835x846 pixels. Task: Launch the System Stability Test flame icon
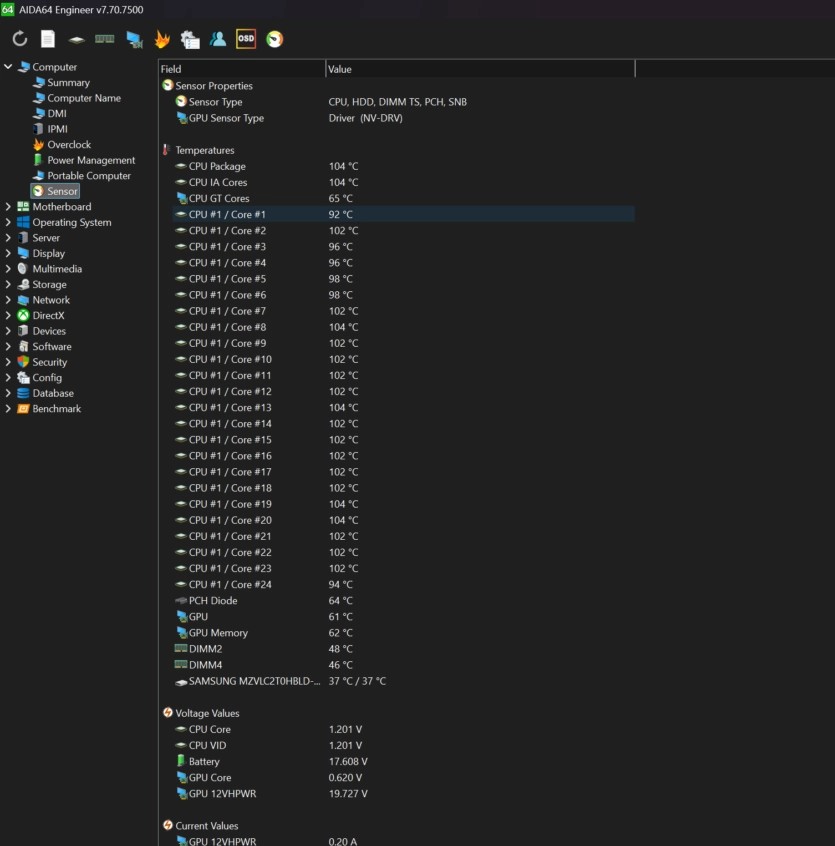tap(162, 39)
